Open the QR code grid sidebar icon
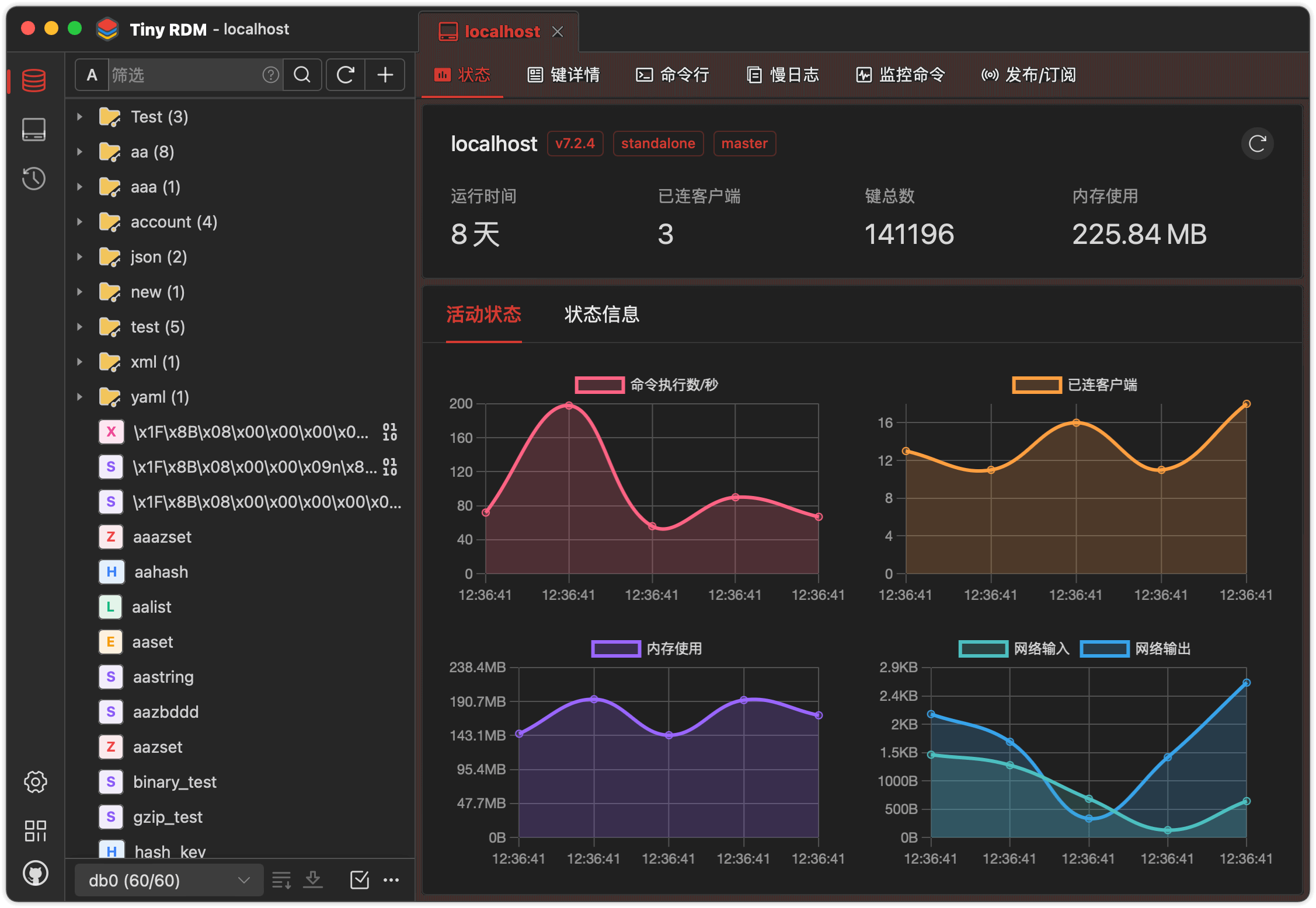 tap(35, 831)
